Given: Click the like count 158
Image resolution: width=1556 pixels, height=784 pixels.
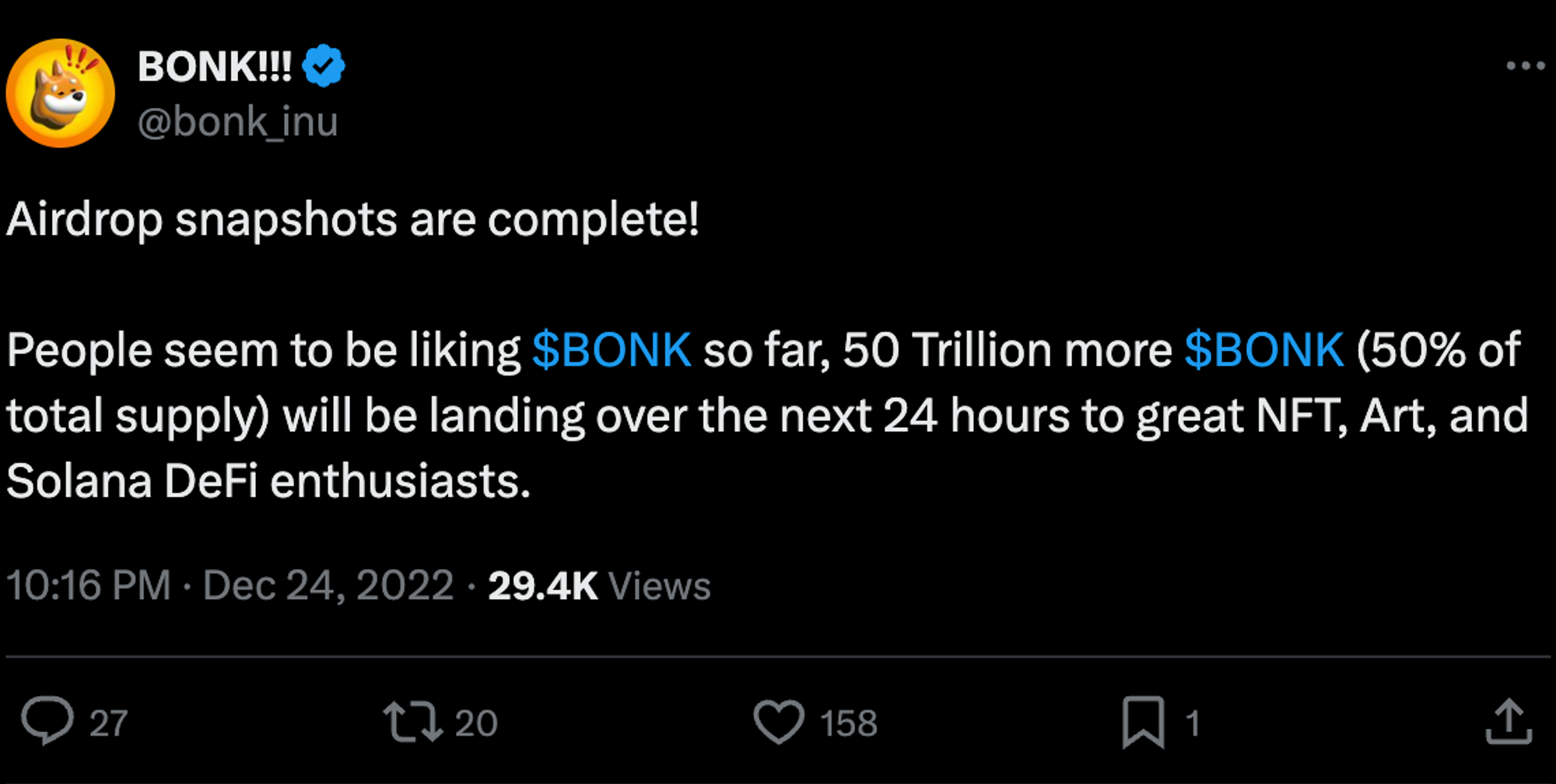Looking at the screenshot, I should pos(848,723).
